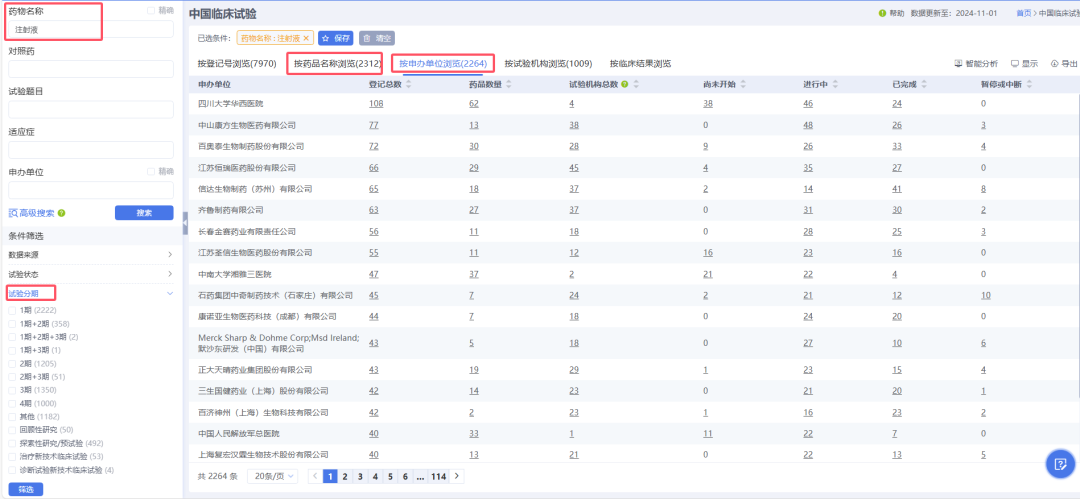
Task: Tick the 3期 (1350) checkbox
Action: point(13,389)
